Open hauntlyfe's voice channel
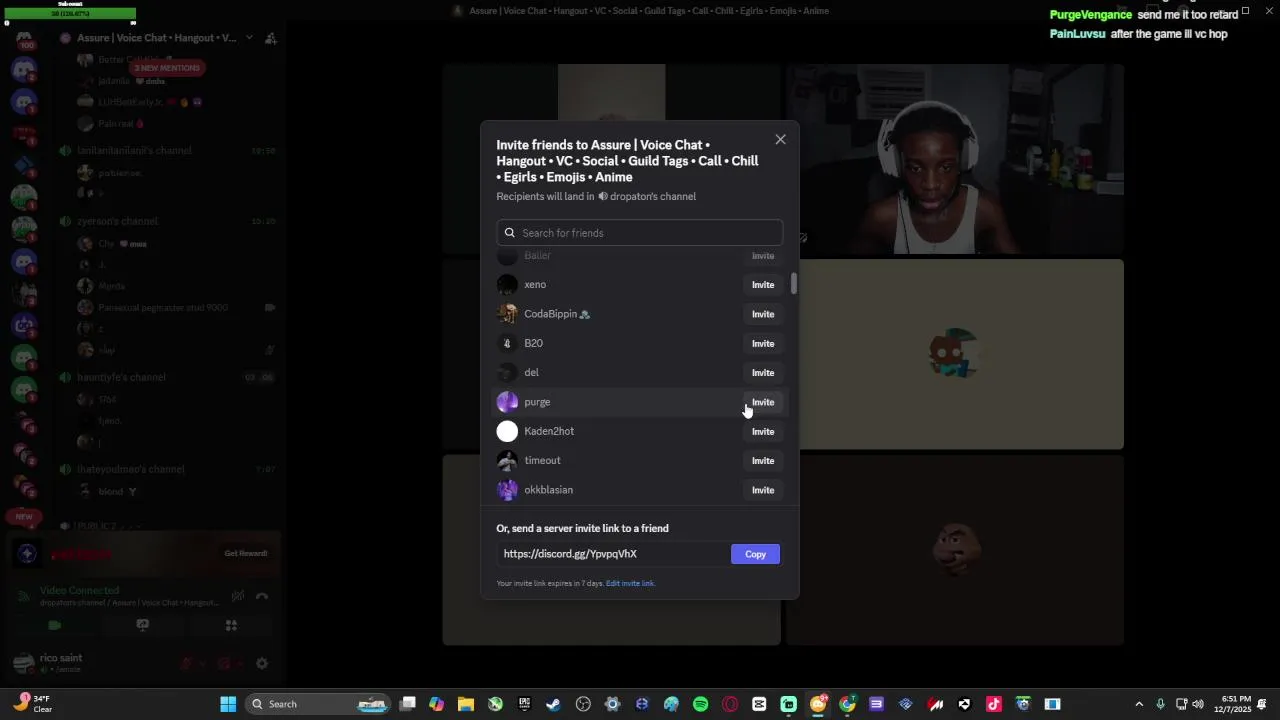 click(121, 378)
